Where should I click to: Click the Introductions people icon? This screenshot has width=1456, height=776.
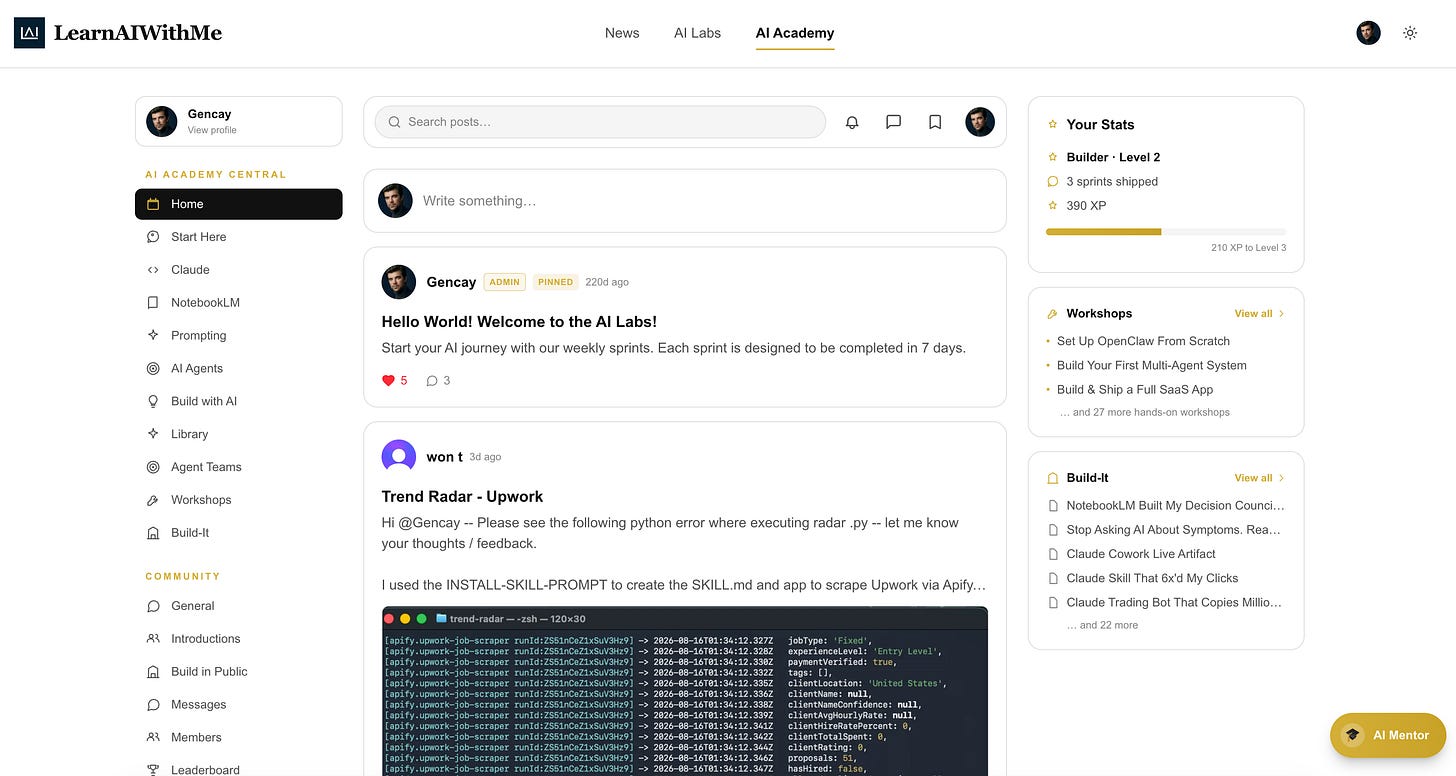click(153, 639)
